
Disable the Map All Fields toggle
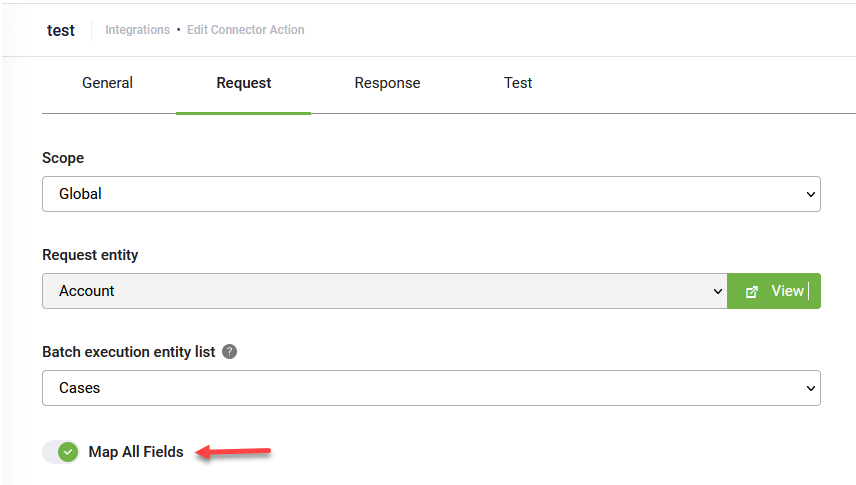pos(61,452)
